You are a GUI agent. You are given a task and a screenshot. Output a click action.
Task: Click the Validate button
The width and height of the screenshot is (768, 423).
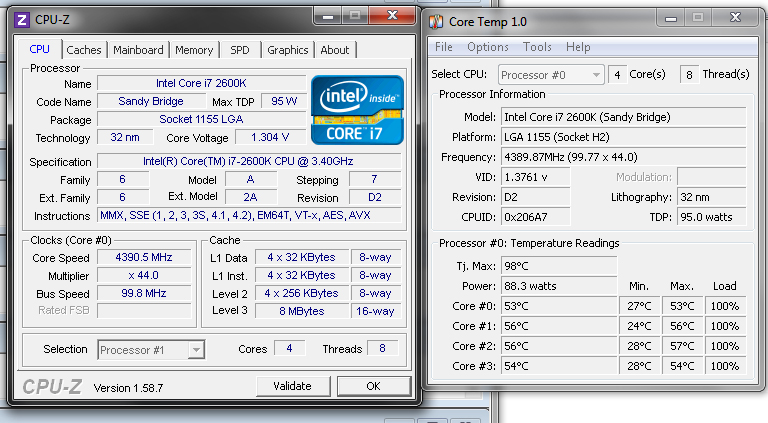click(292, 386)
